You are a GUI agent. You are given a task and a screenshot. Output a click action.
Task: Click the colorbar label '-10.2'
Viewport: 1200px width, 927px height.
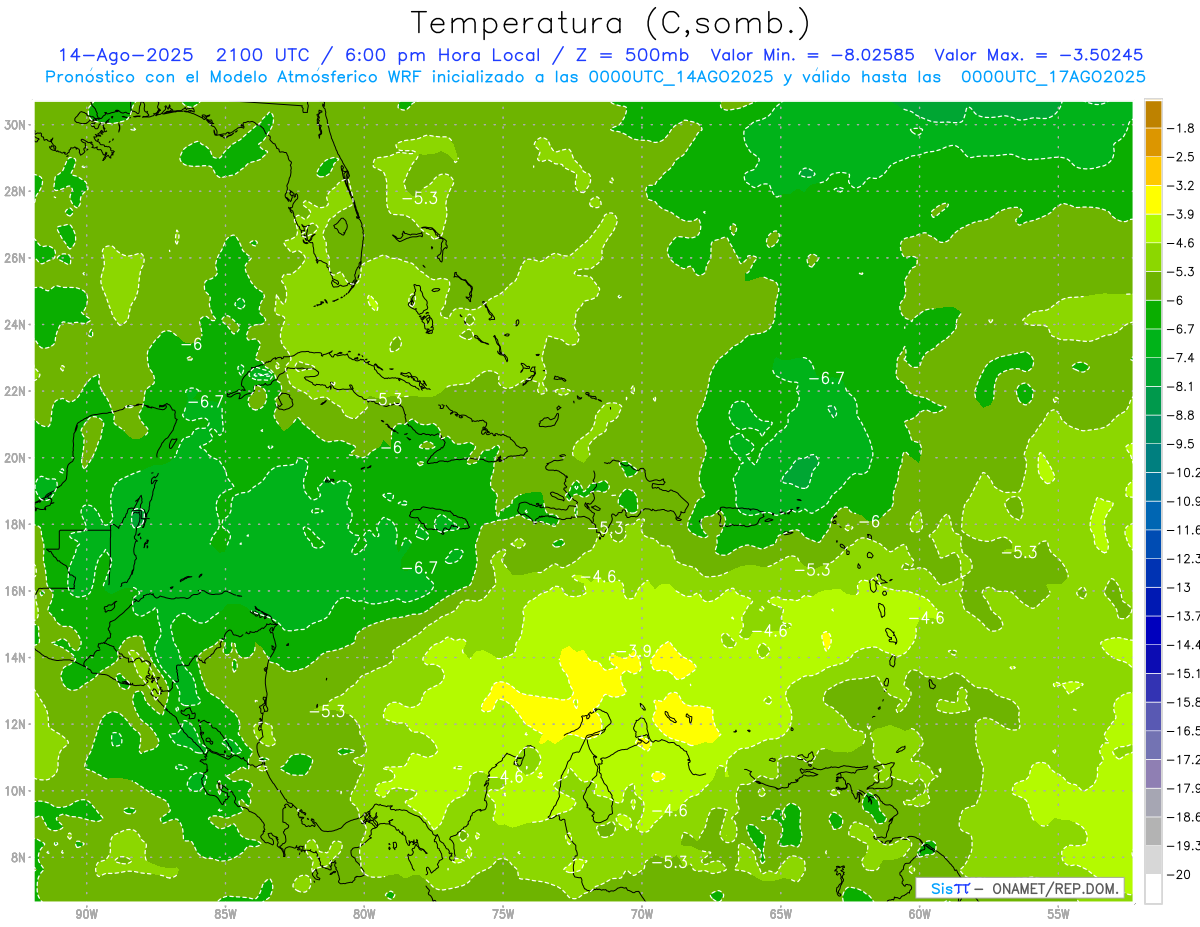point(1184,473)
